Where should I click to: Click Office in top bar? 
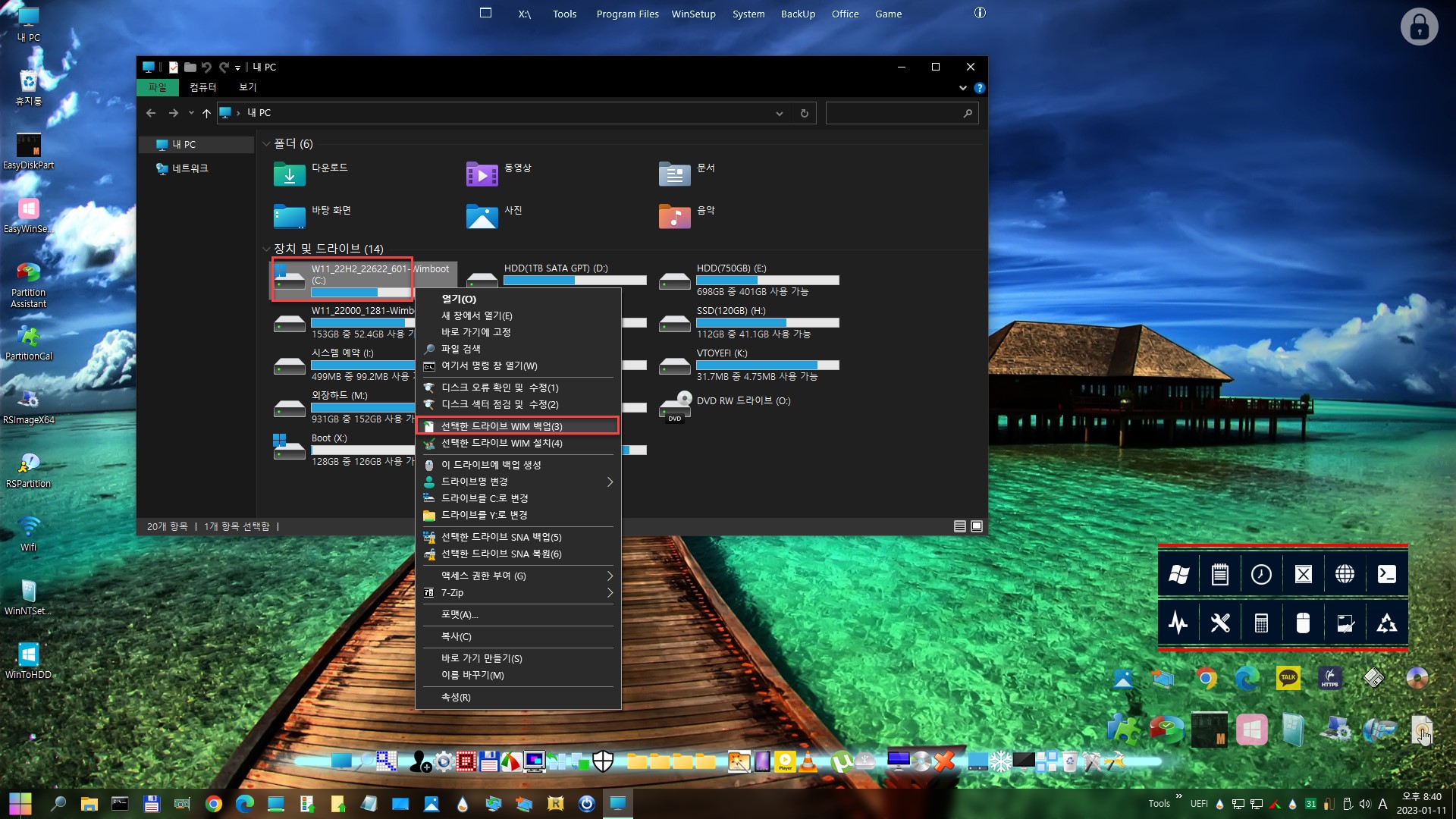point(845,14)
